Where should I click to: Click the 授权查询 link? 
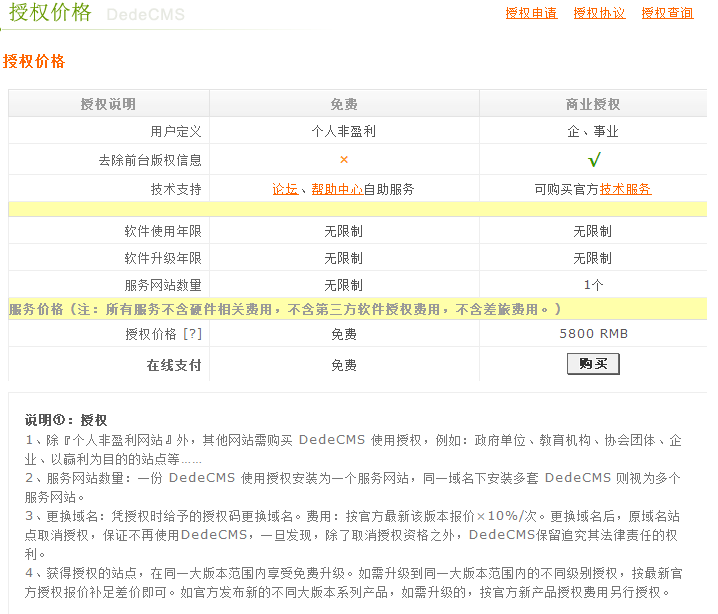[x=667, y=13]
